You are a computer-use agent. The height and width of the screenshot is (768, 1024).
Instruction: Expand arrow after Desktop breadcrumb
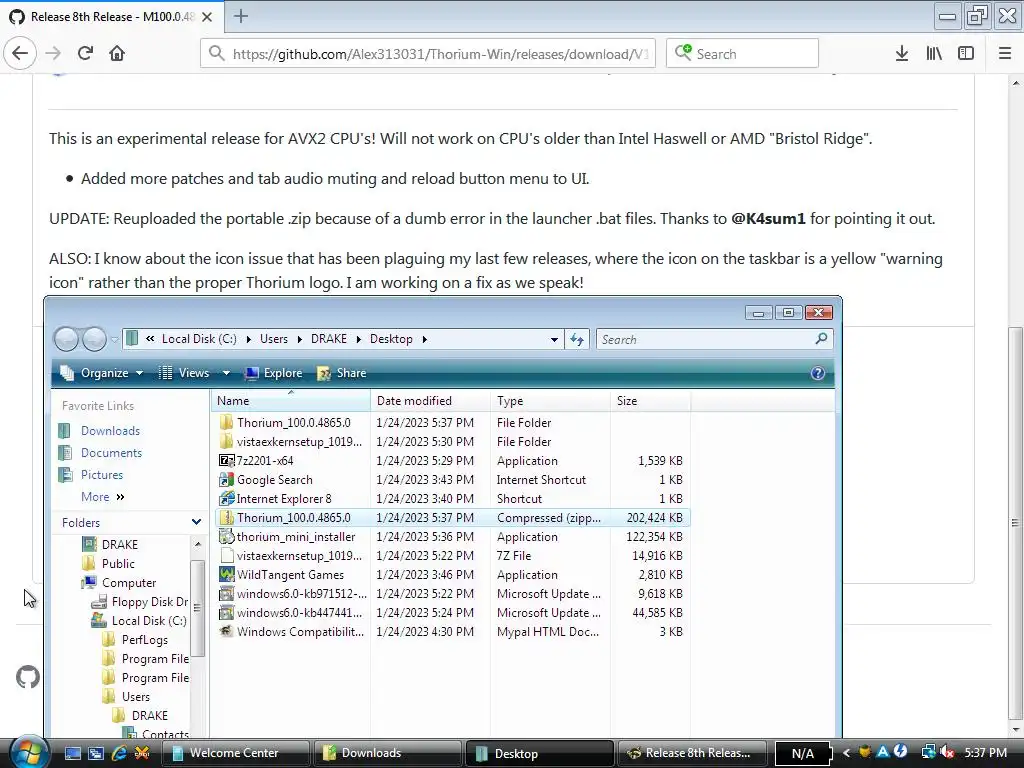click(424, 340)
